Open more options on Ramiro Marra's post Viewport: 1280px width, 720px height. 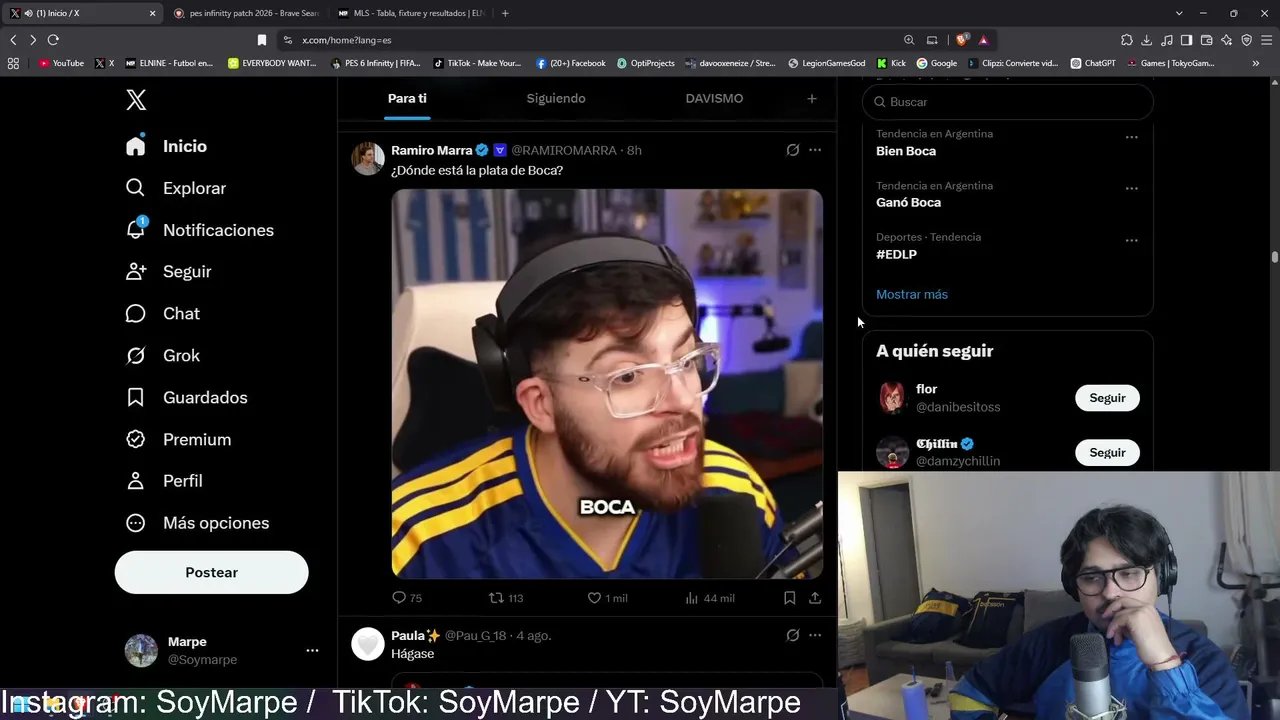[x=815, y=150]
